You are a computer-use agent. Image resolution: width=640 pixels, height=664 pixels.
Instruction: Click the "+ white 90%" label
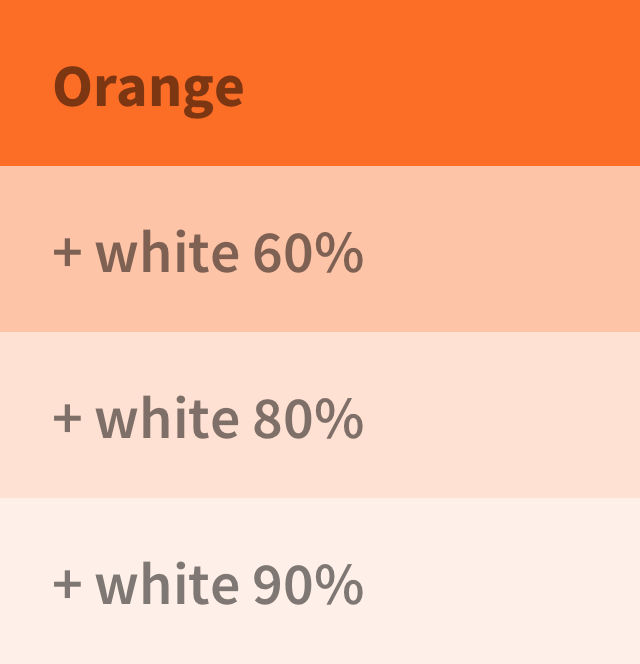point(207,585)
